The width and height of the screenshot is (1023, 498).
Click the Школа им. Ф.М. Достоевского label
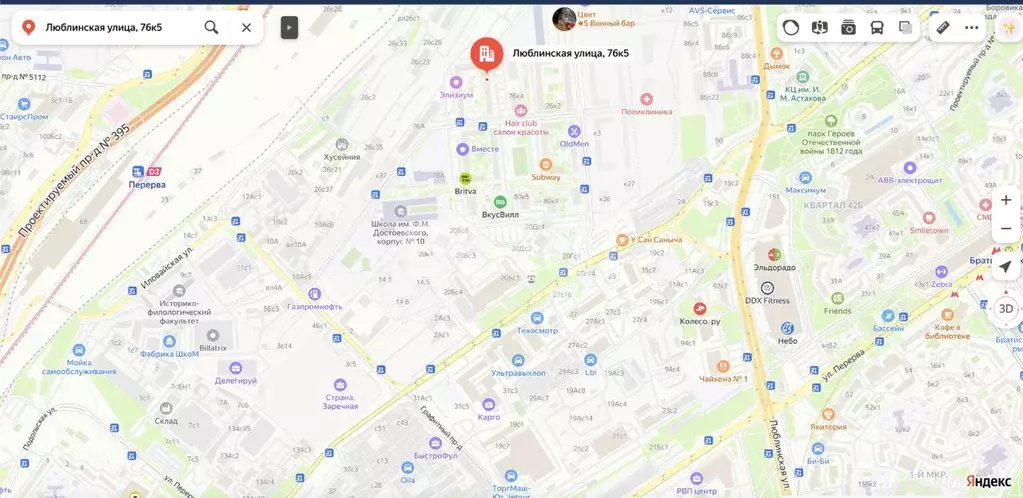400,232
